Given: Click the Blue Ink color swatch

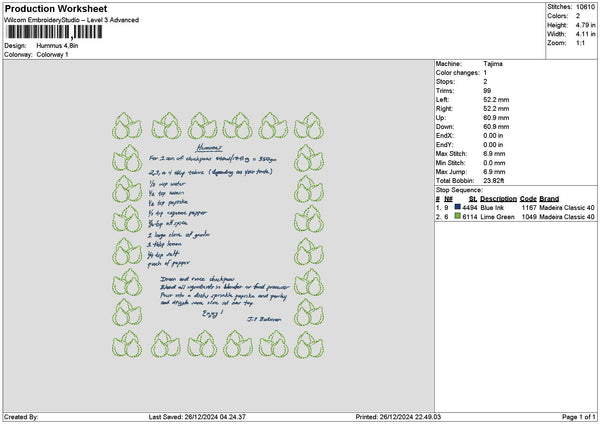Looking at the screenshot, I should pos(457,207).
